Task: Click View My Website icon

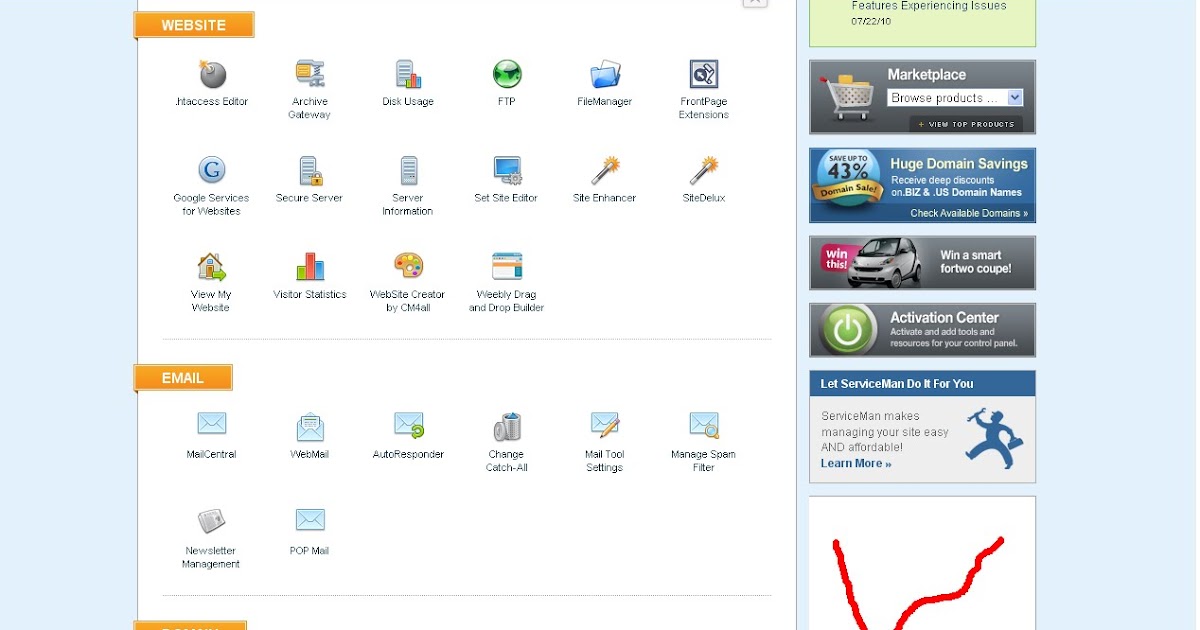Action: [211, 267]
